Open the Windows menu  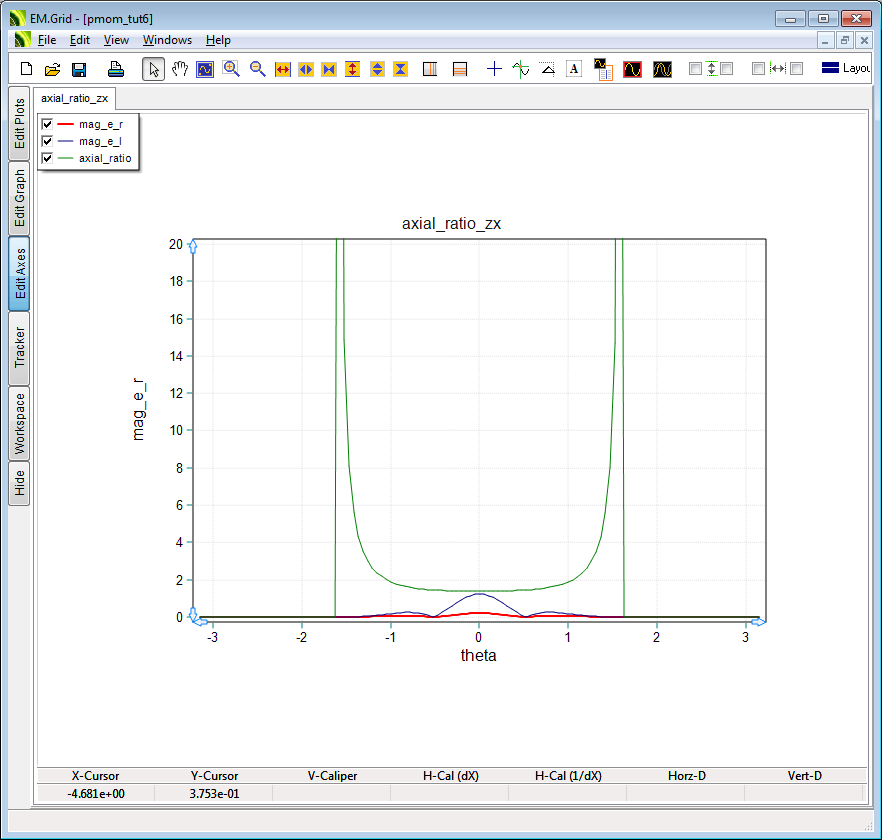coord(167,40)
